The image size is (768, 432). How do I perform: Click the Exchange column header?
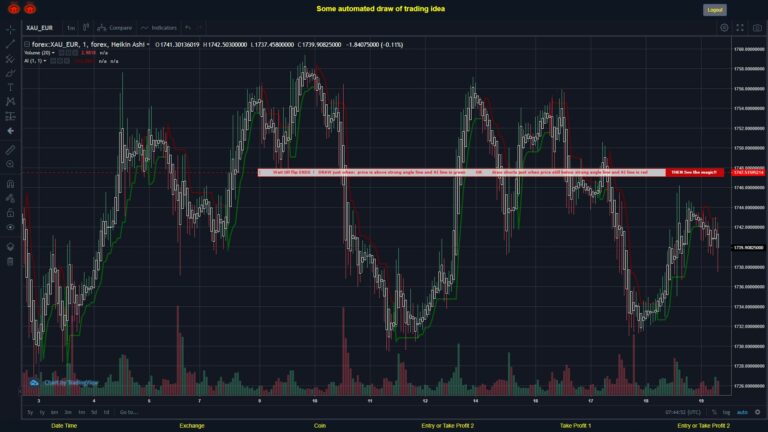point(192,426)
